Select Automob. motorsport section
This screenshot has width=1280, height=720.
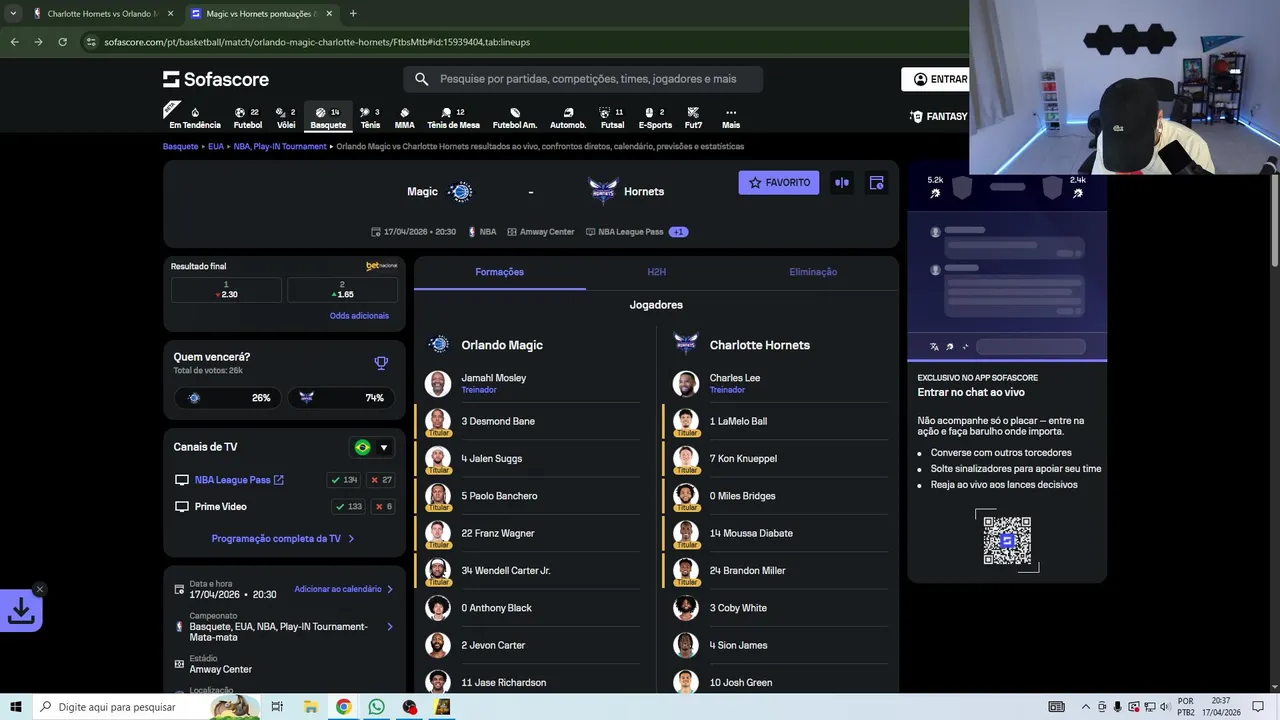click(568, 118)
